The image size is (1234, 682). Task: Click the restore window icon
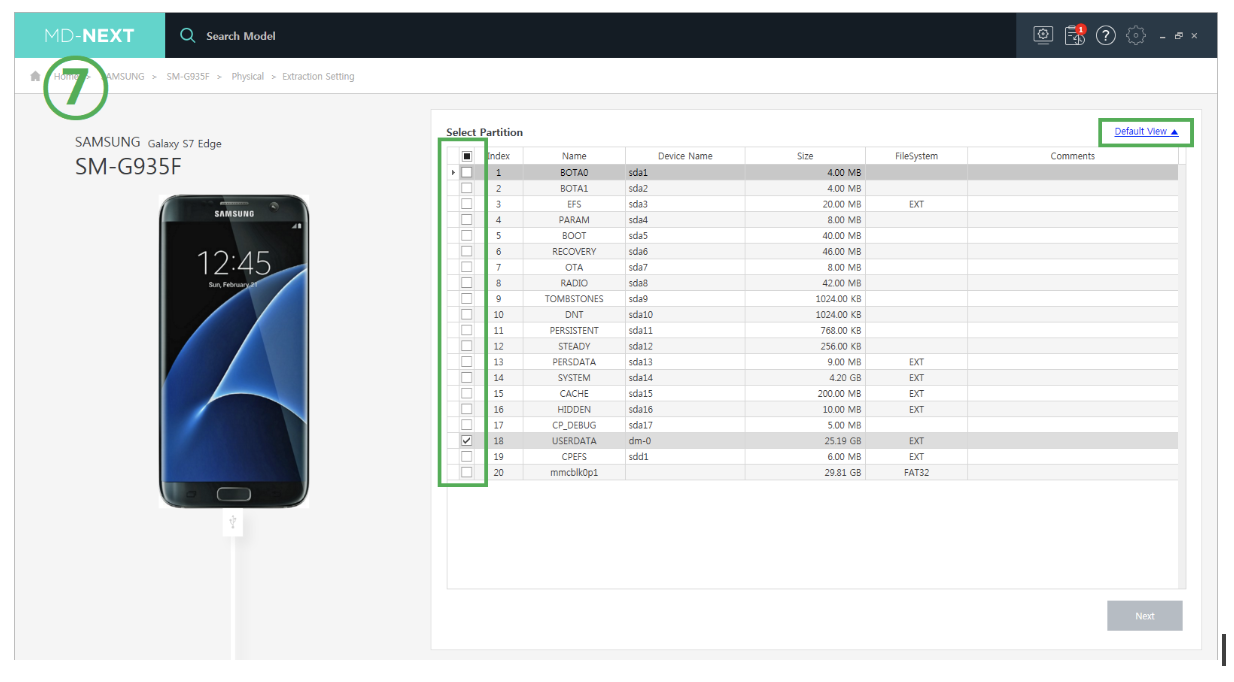coord(1179,36)
